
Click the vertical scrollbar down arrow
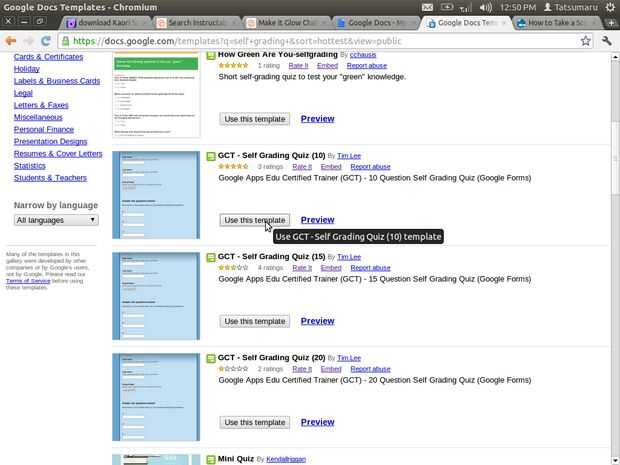pos(615,461)
